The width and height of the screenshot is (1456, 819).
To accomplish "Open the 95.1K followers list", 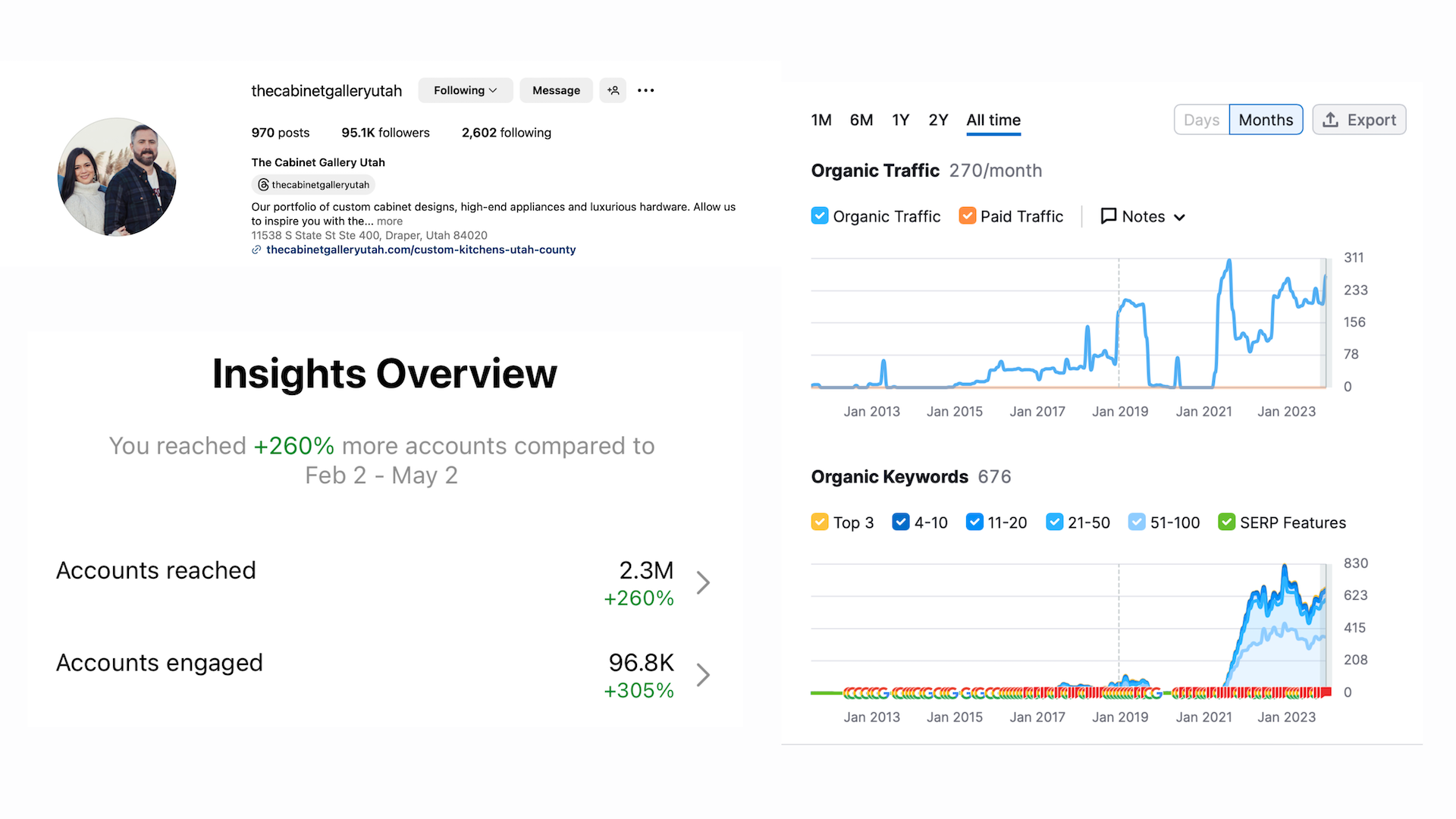I will click(x=385, y=133).
